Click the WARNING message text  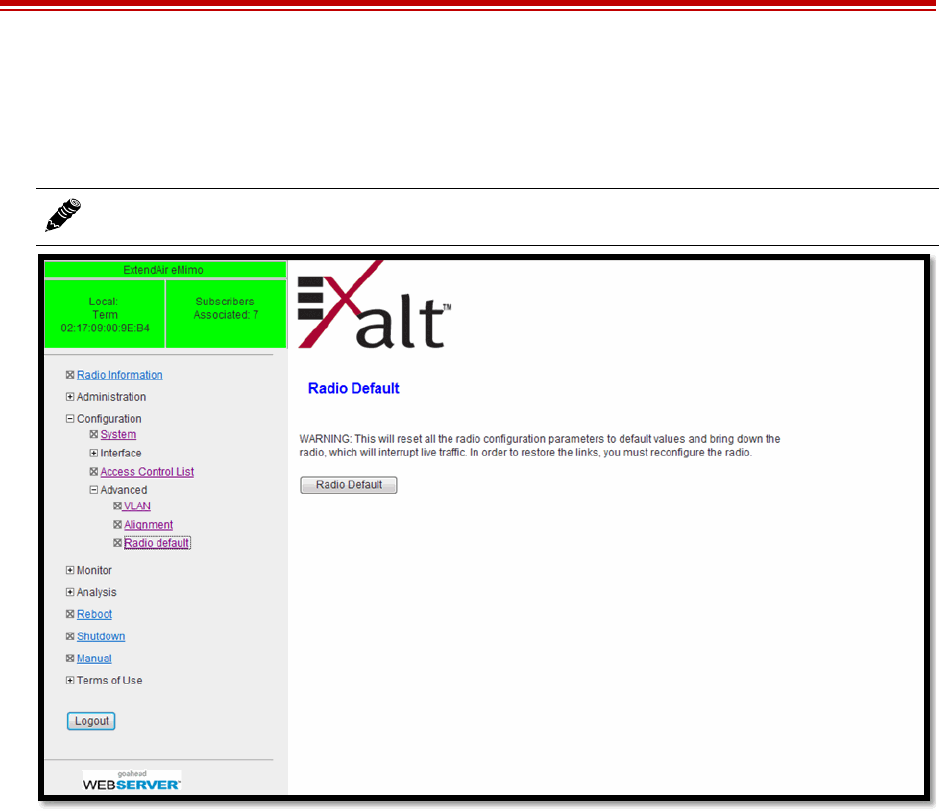click(x=540, y=446)
